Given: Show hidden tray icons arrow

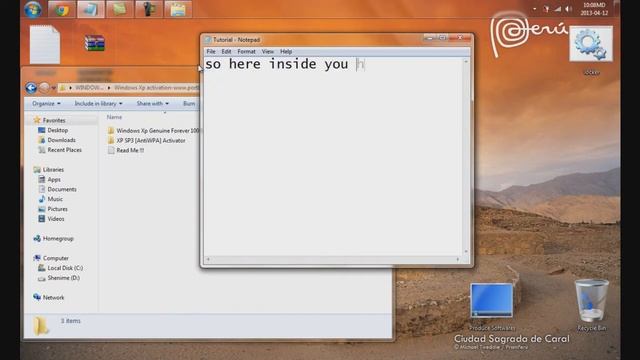Looking at the screenshot, I should (534, 9).
